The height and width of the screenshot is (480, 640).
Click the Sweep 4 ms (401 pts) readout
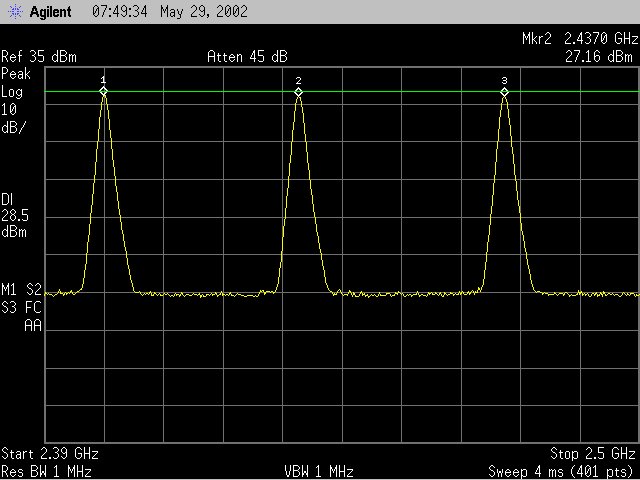(562, 470)
